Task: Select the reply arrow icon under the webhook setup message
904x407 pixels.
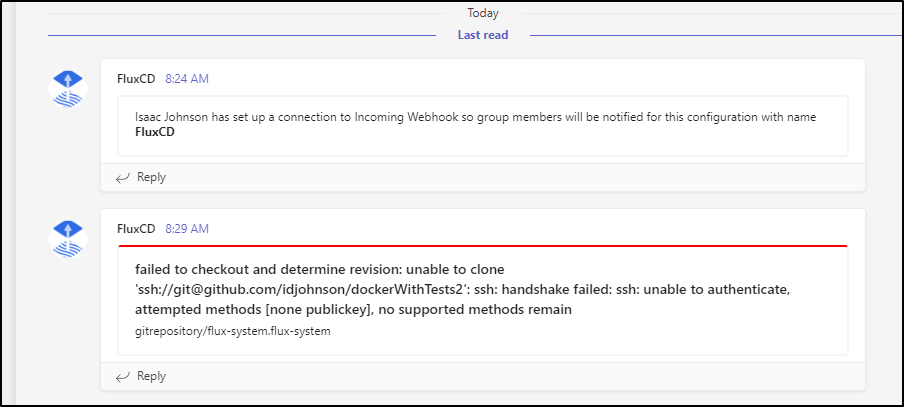Action: pyautogui.click(x=122, y=178)
